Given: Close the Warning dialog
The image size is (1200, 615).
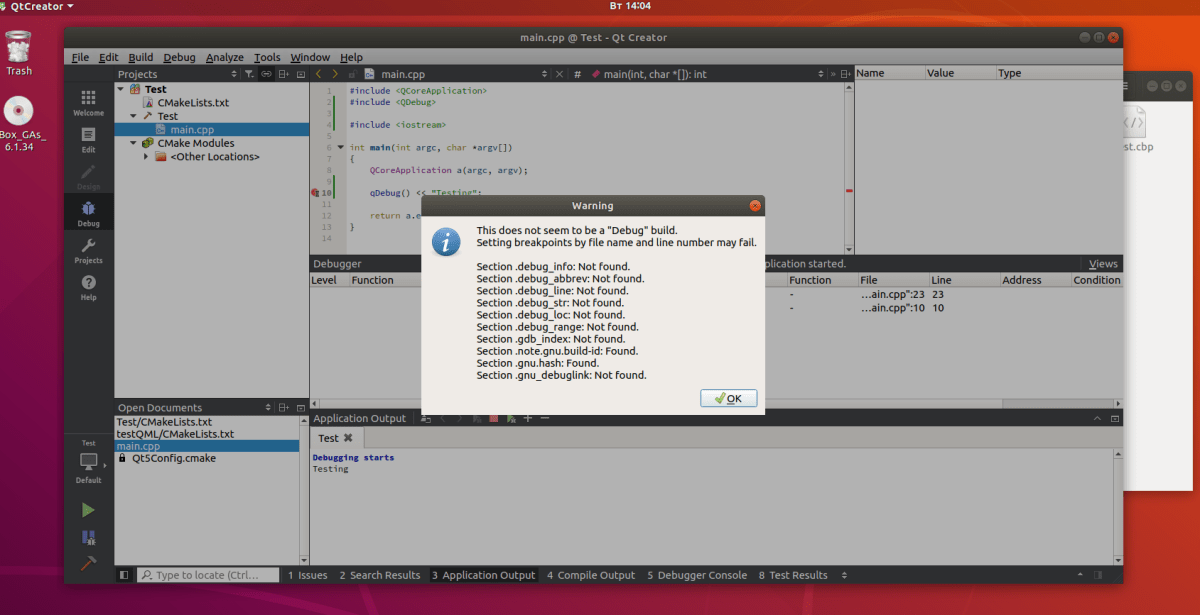Looking at the screenshot, I should pos(755,206).
